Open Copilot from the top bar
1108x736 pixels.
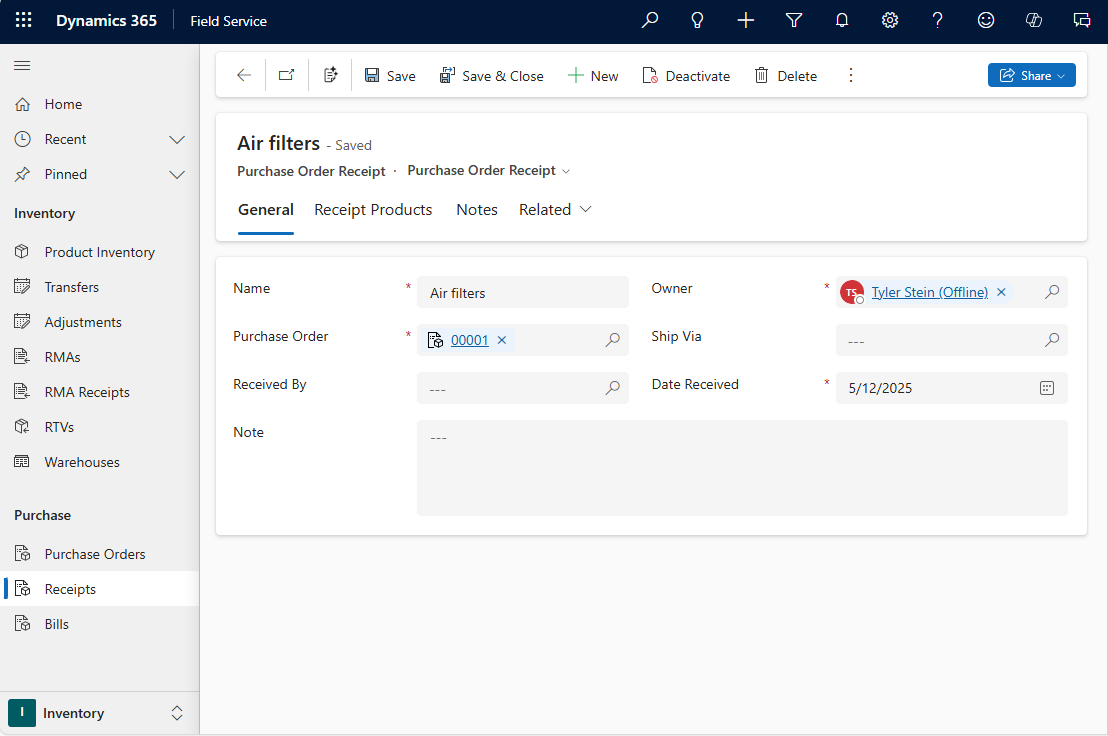pos(1033,20)
